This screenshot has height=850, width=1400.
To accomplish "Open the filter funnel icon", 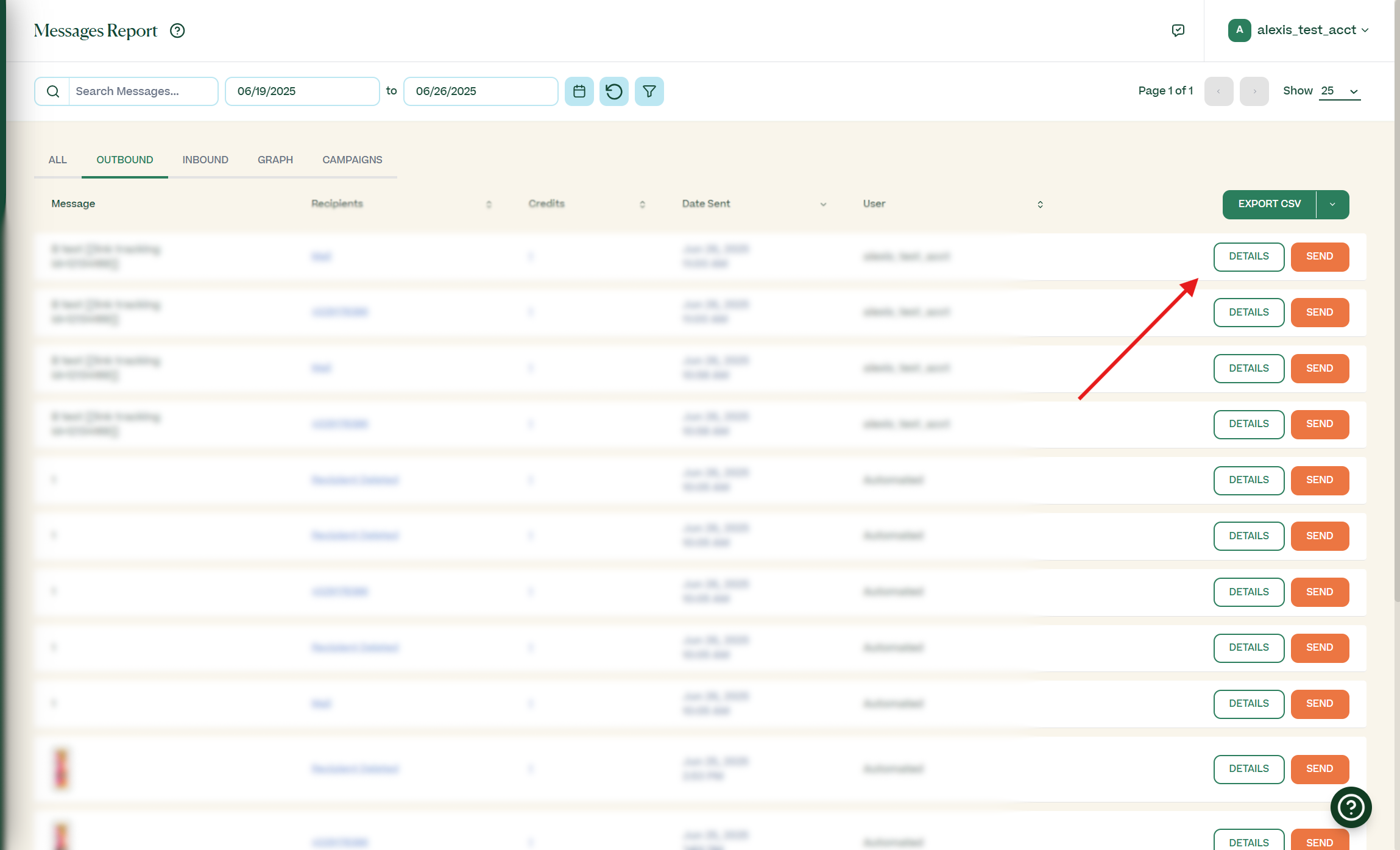I will coord(649,91).
